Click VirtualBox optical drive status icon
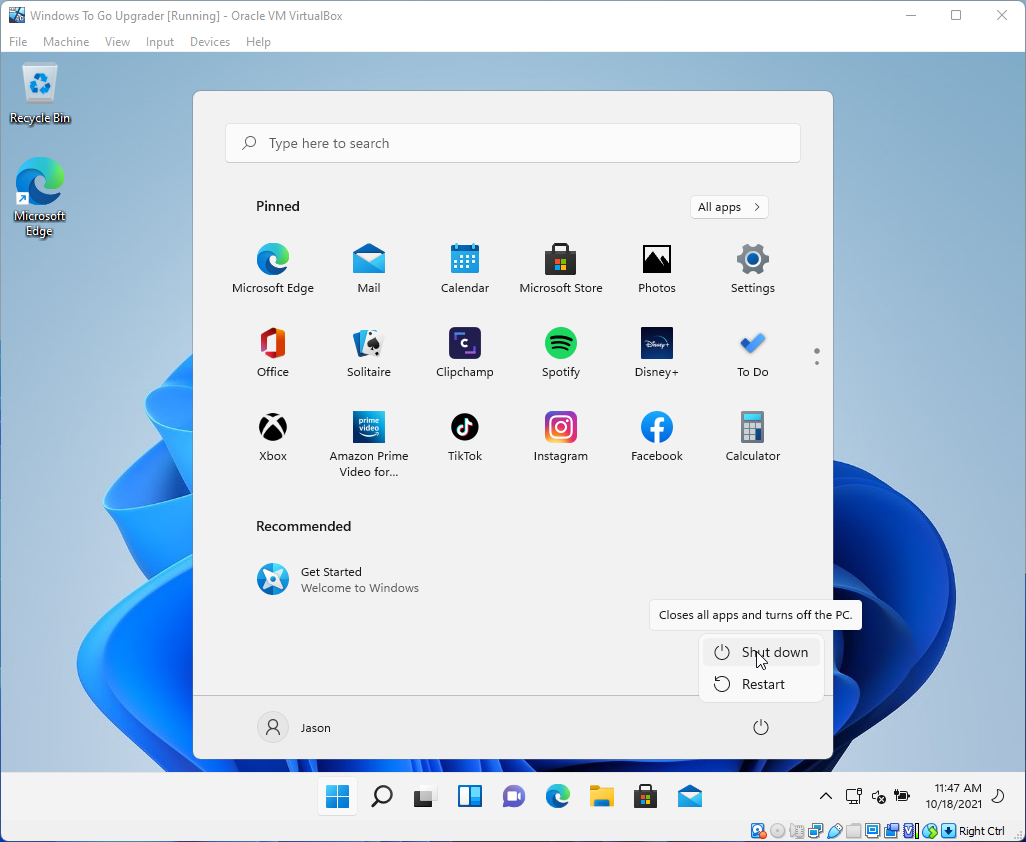1026x842 pixels. (777, 831)
